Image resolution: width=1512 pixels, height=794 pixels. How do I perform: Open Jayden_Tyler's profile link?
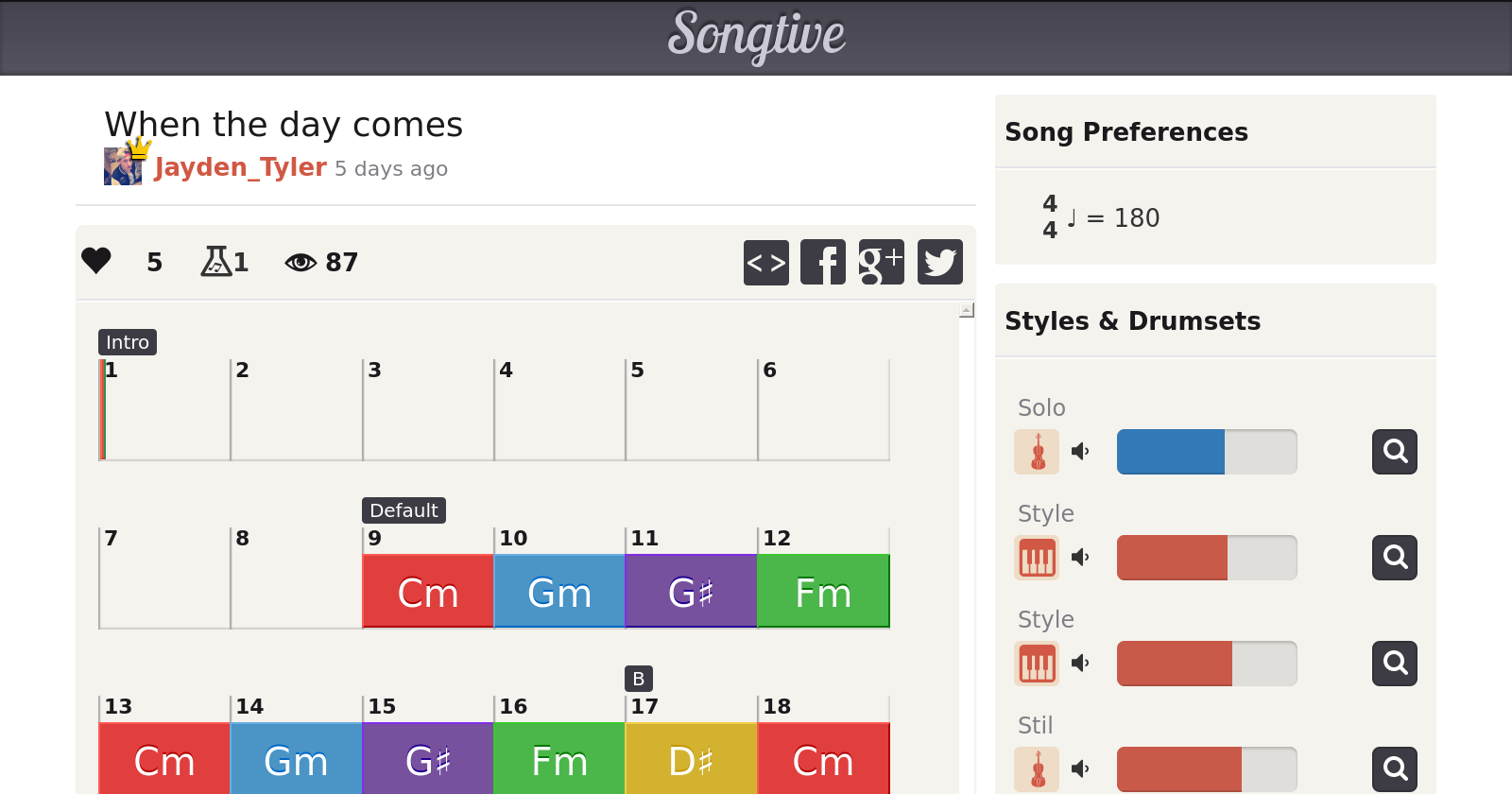(240, 167)
